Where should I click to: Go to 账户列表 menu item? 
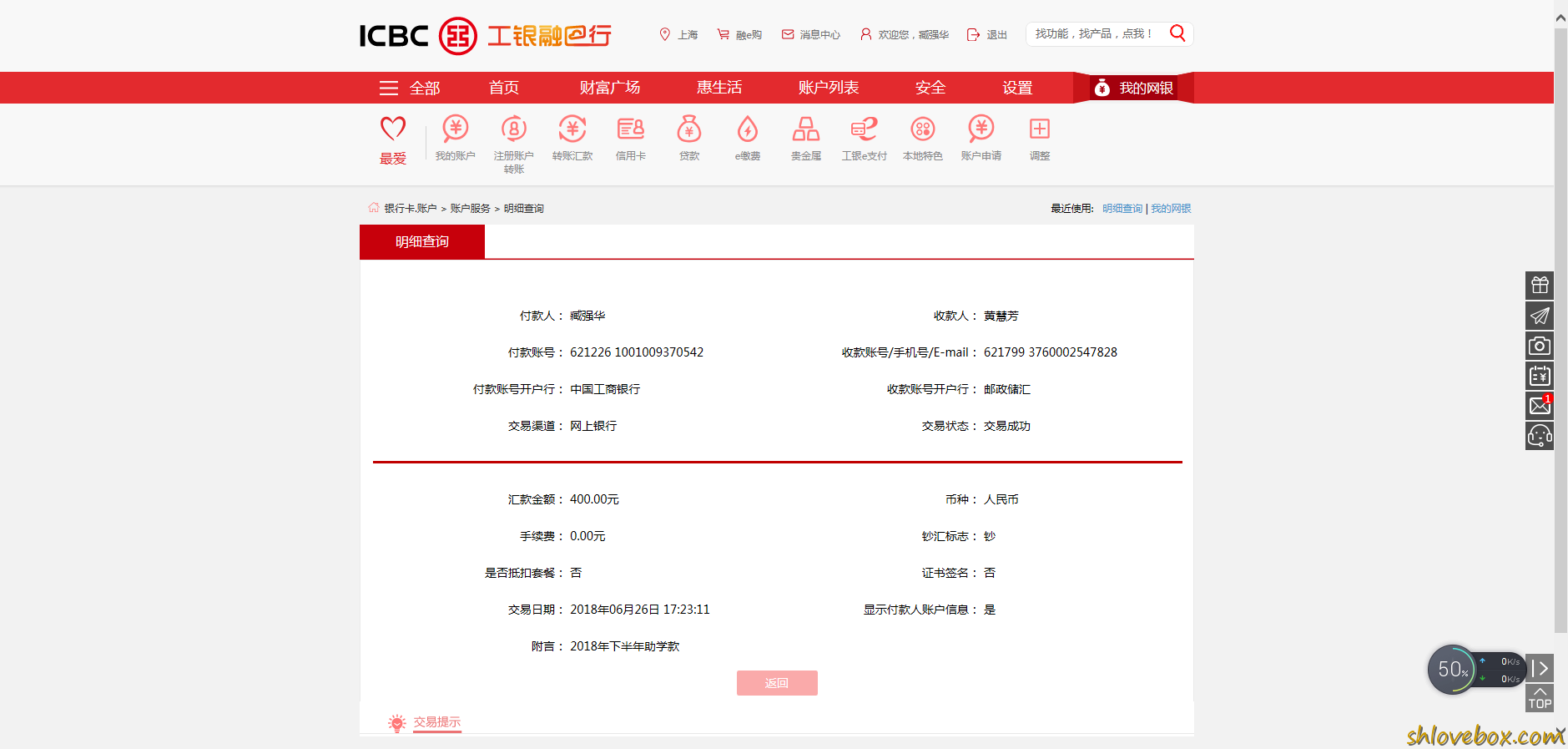click(x=828, y=88)
